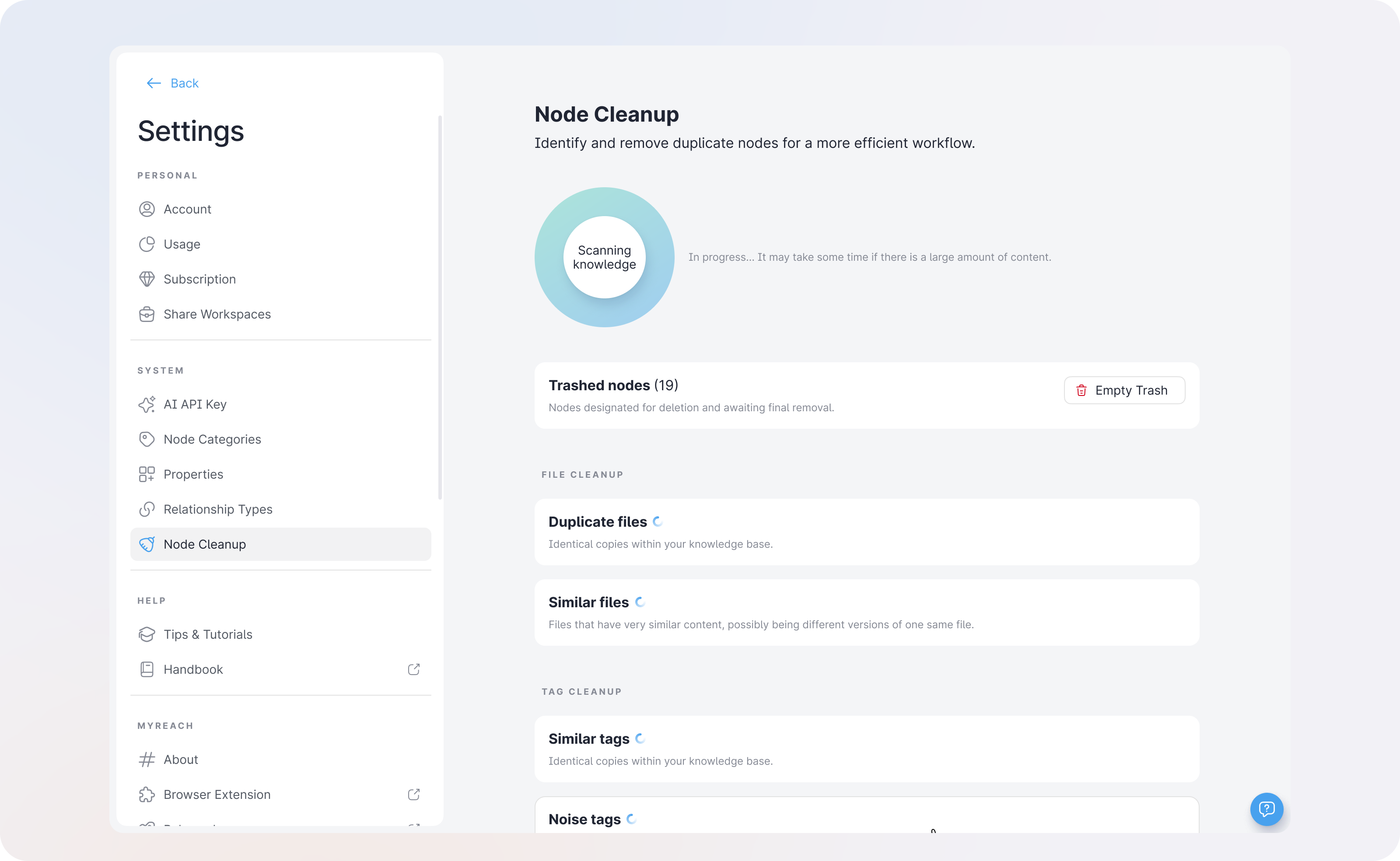Click the Empty Trash button

(x=1124, y=391)
